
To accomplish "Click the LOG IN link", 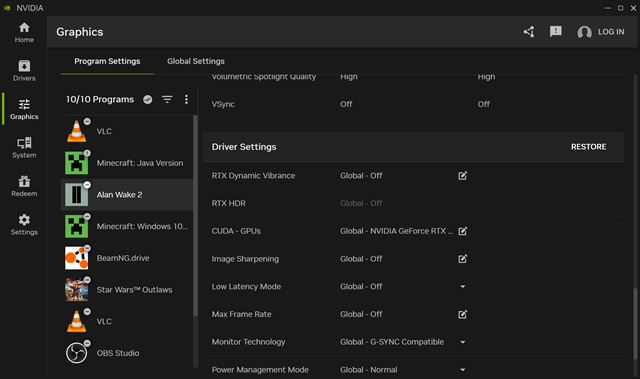I will 611,32.
